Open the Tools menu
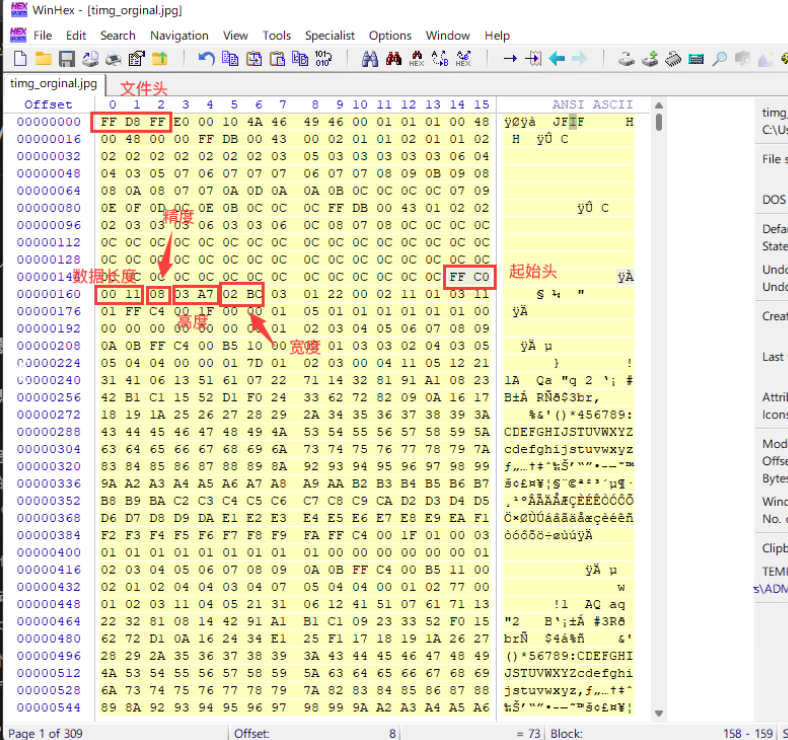Viewport: 788px width, 740px height. (277, 35)
